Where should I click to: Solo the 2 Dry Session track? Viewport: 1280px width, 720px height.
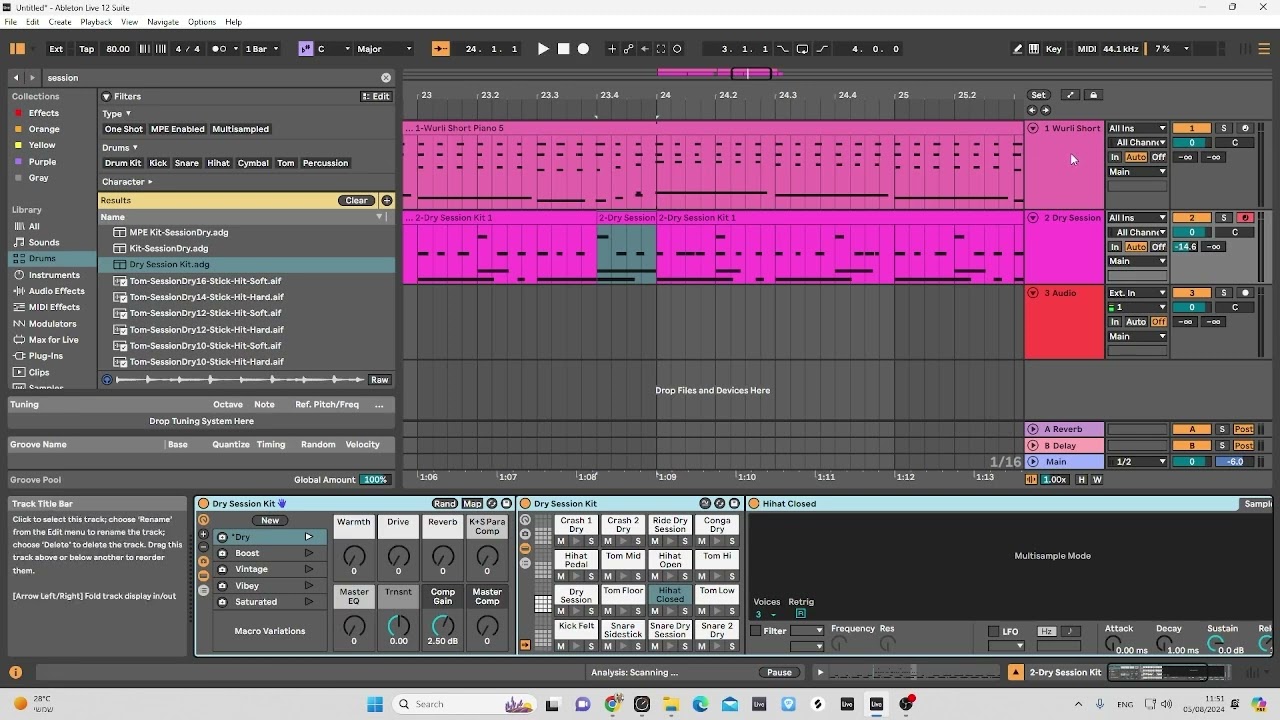click(x=1223, y=218)
